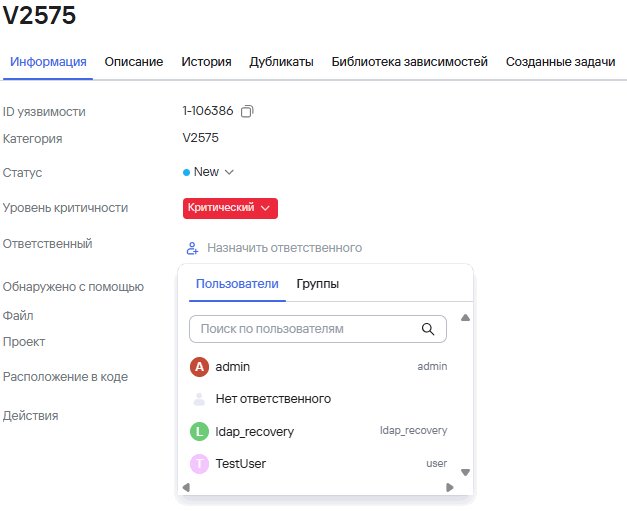Switch to the 'Группы' tab

tap(317, 284)
